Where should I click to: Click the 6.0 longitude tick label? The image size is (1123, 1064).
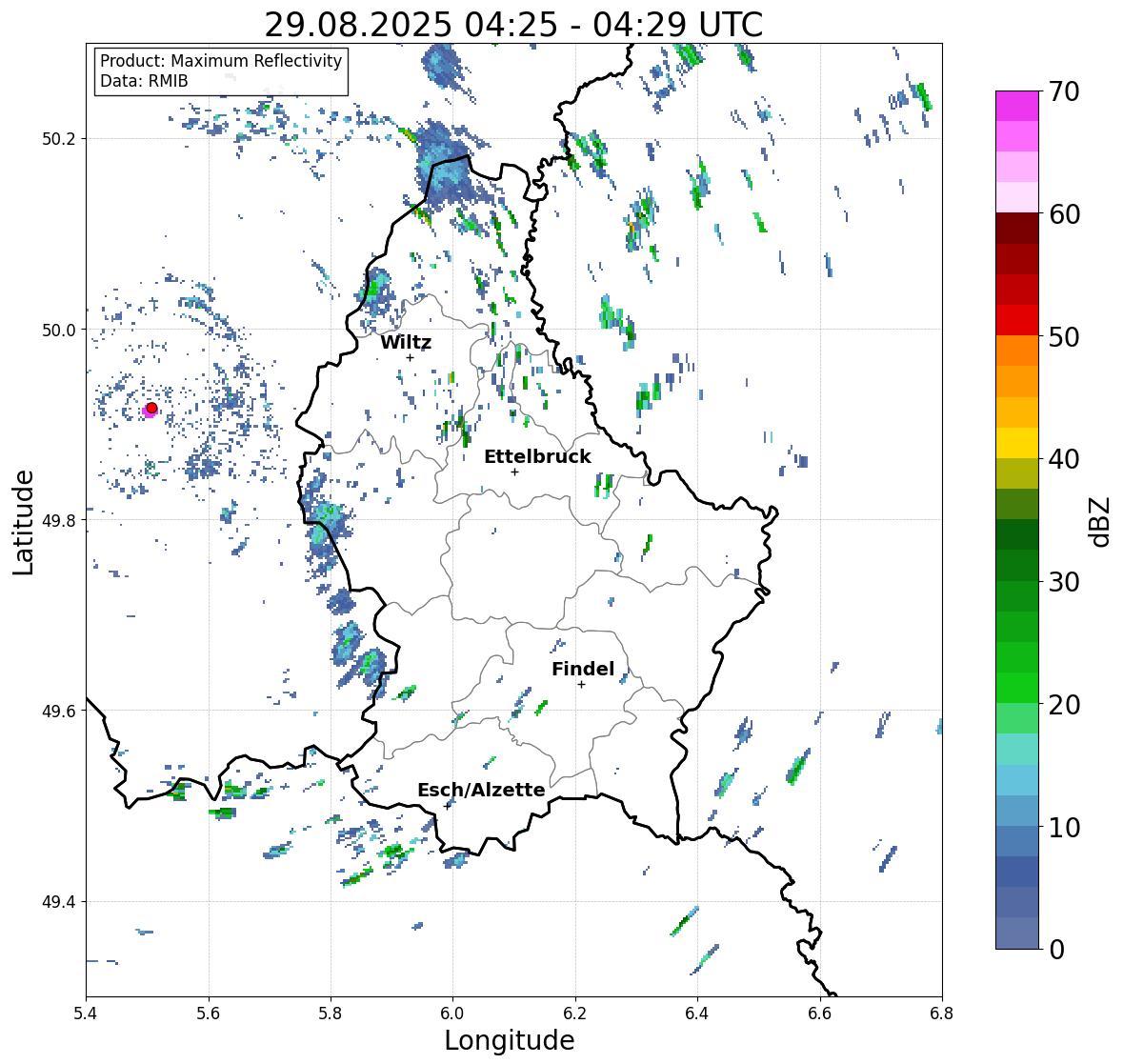click(452, 1014)
